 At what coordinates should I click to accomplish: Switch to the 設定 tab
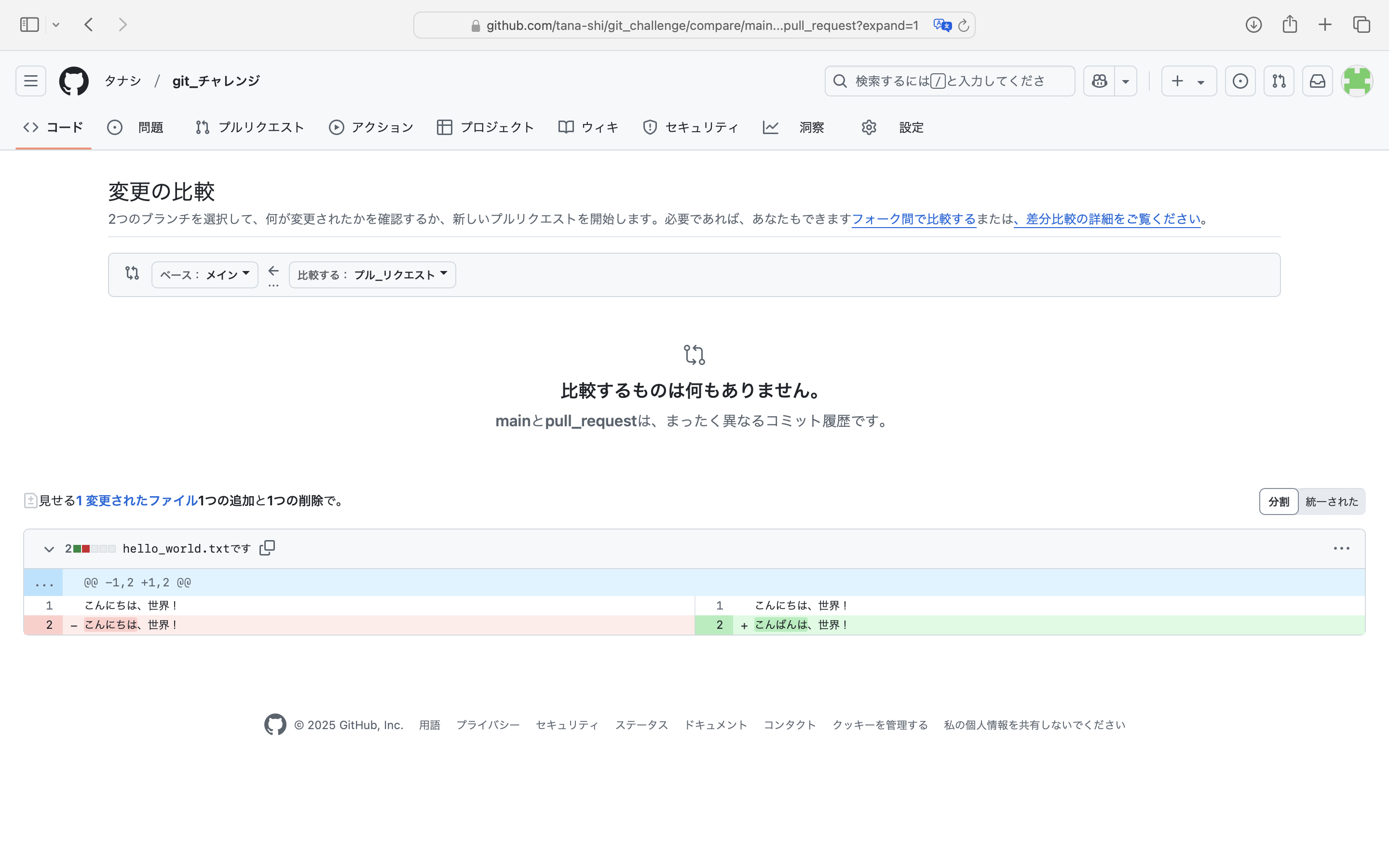893,127
